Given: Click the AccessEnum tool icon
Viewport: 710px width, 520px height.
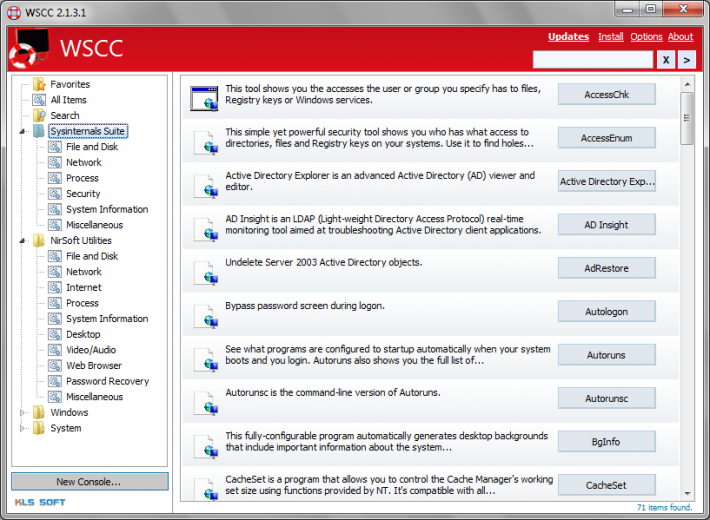Looking at the screenshot, I should click(206, 142).
